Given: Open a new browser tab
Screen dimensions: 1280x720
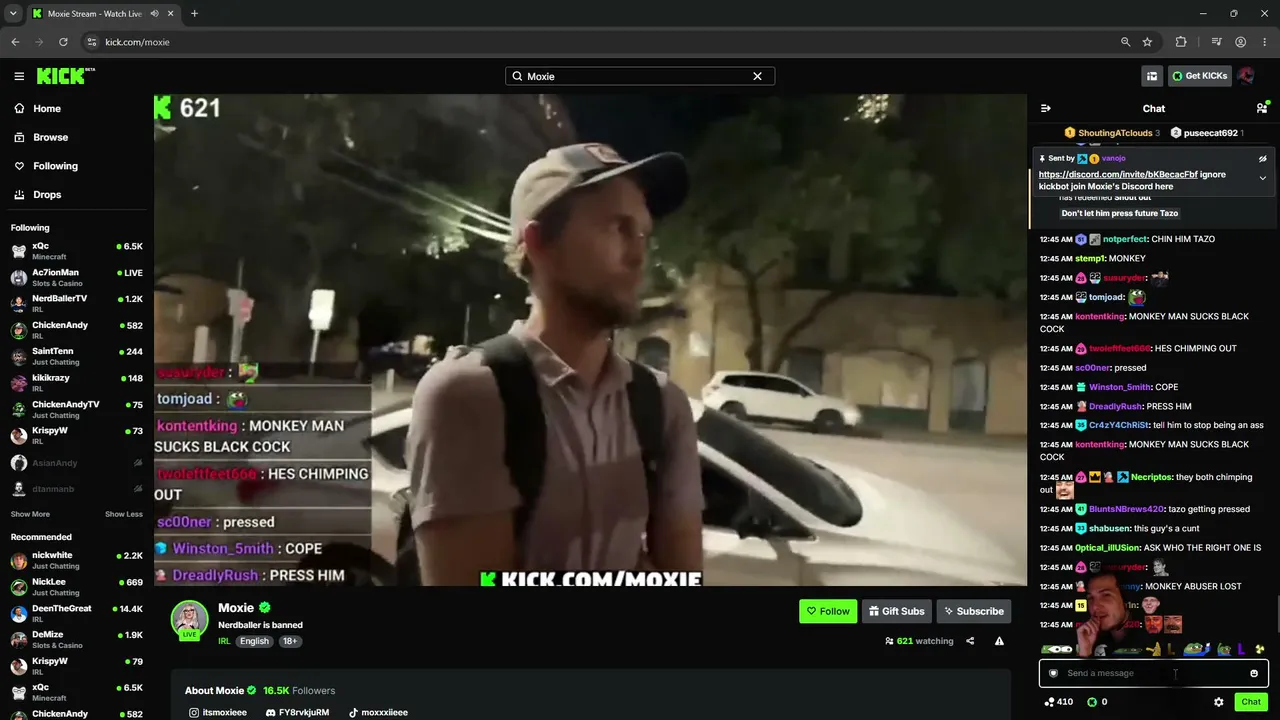Looking at the screenshot, I should 194,14.
